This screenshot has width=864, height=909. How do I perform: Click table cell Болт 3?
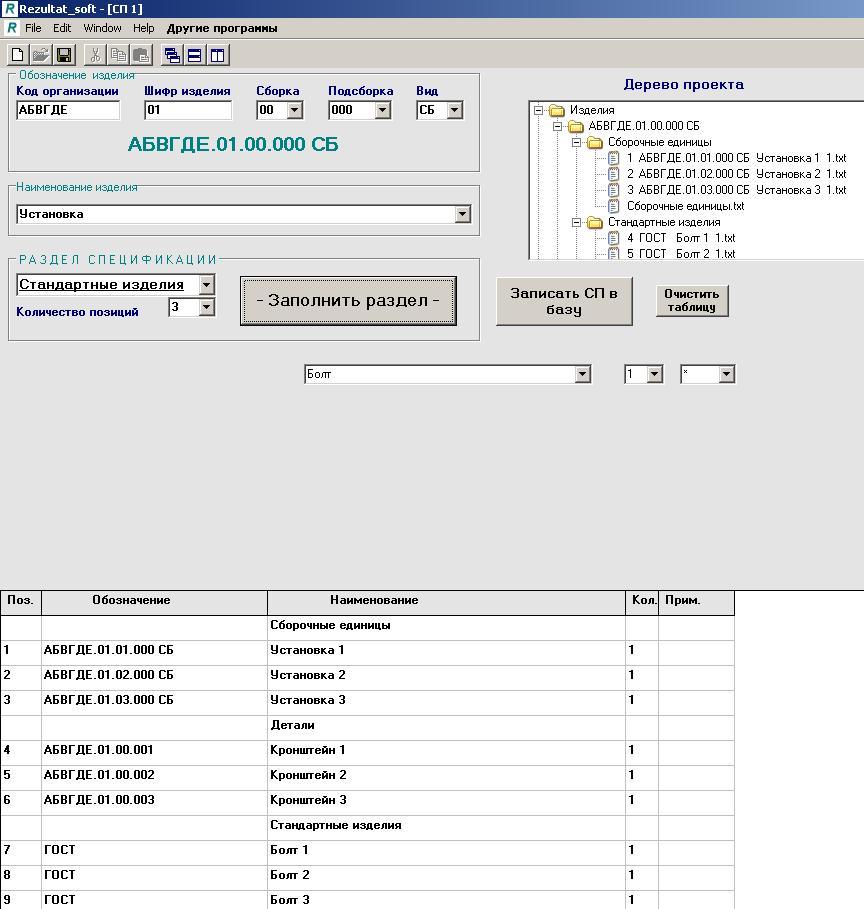[446, 900]
